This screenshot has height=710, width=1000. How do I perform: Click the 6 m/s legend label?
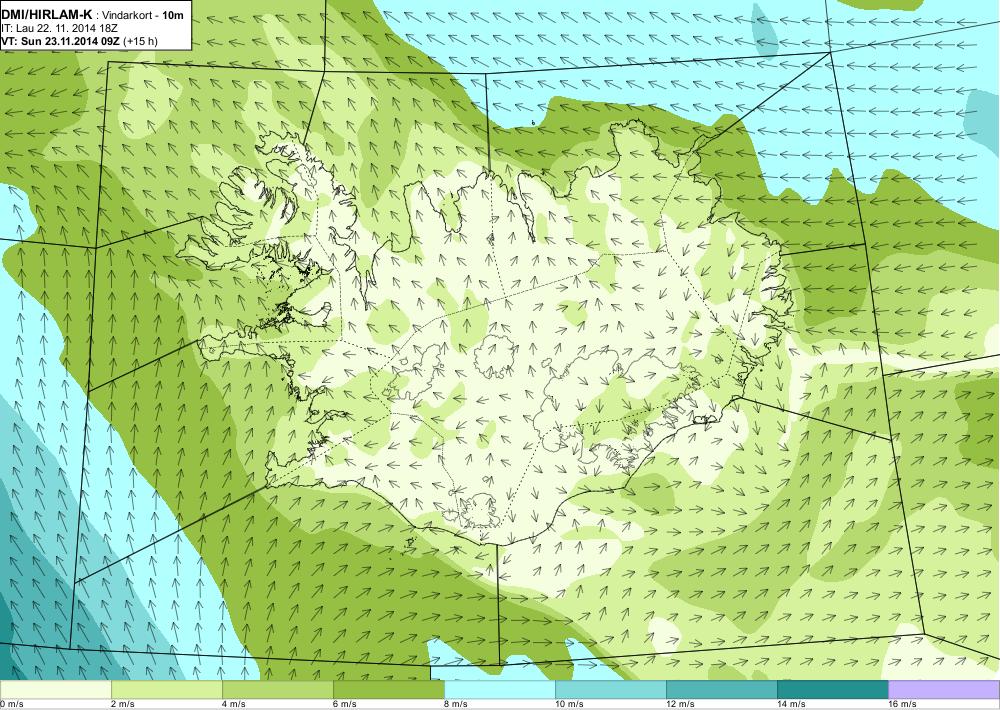click(345, 704)
